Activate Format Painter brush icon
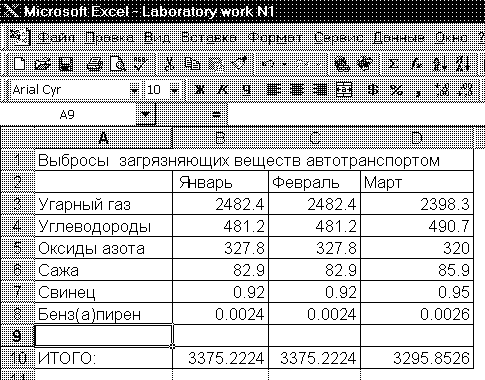 pyautogui.click(x=240, y=63)
